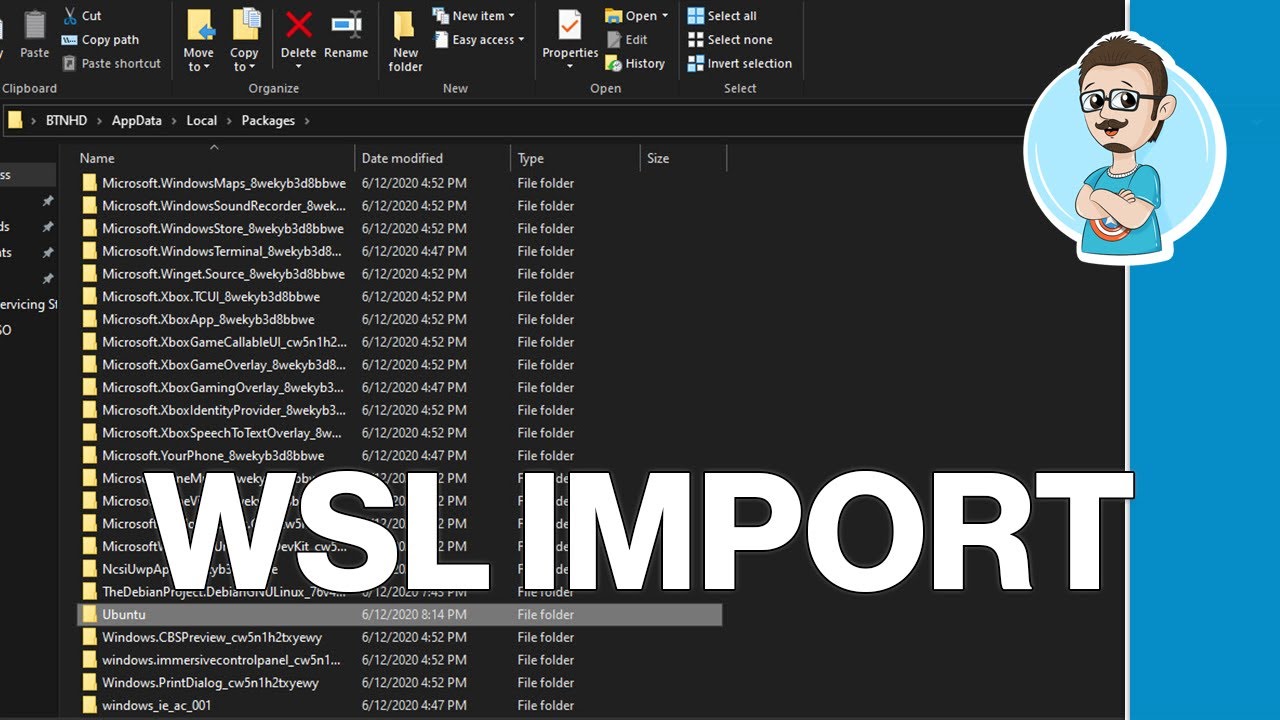Sort by the Size column header

[658, 158]
